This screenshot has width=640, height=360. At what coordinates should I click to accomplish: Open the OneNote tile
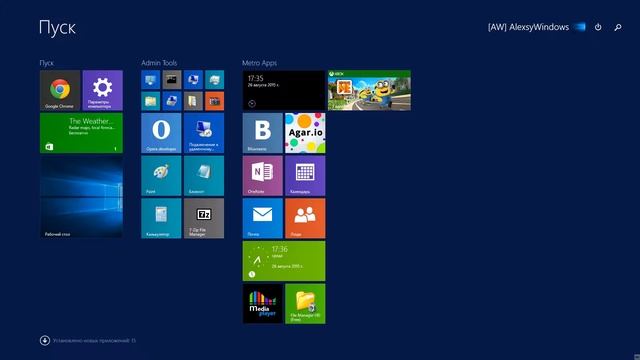[x=262, y=176]
